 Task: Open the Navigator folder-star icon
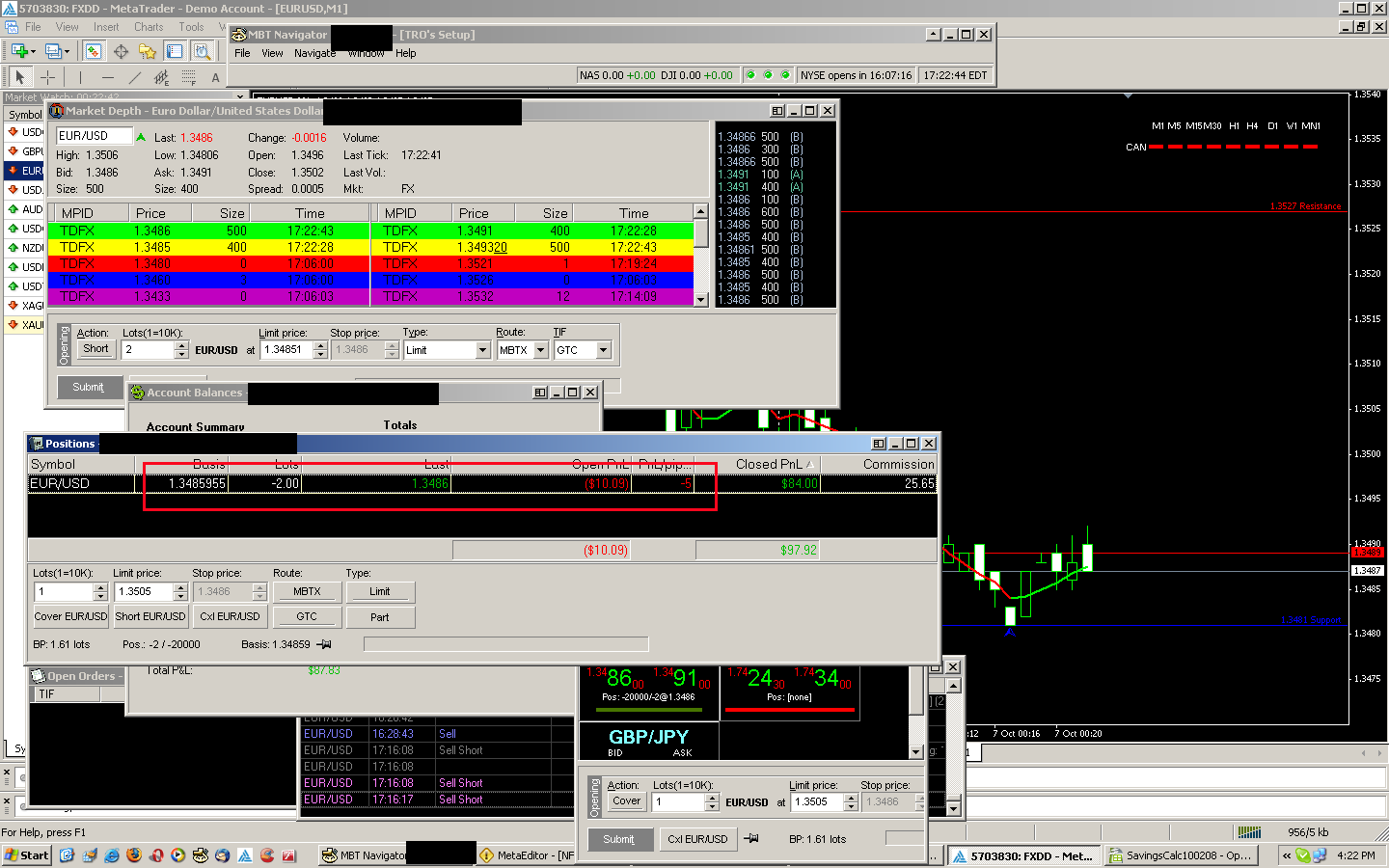coord(147,51)
